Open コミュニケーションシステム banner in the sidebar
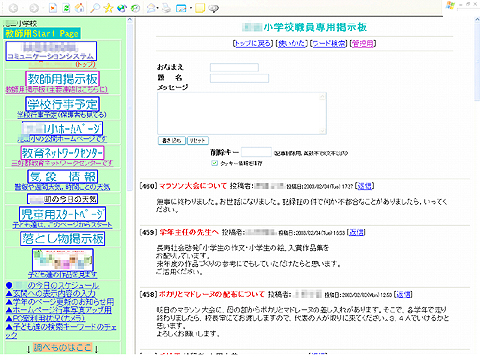Image resolution: width=480 pixels, height=360 pixels. tap(51, 51)
